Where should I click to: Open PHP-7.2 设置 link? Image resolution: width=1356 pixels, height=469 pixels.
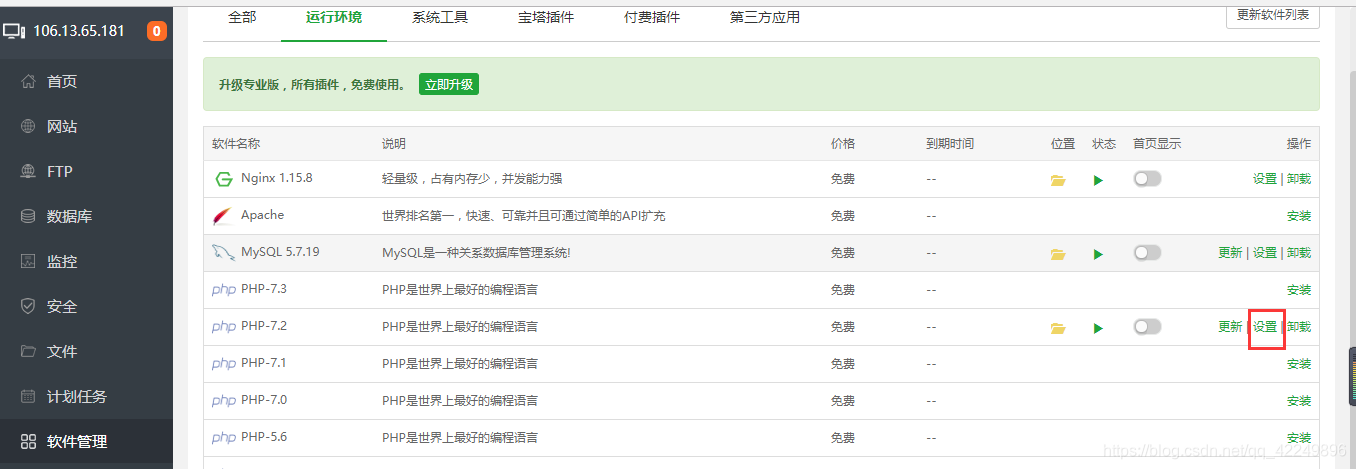tap(1264, 327)
